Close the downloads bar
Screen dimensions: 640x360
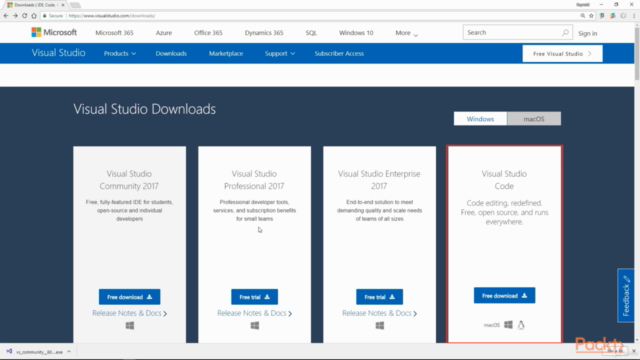634,351
